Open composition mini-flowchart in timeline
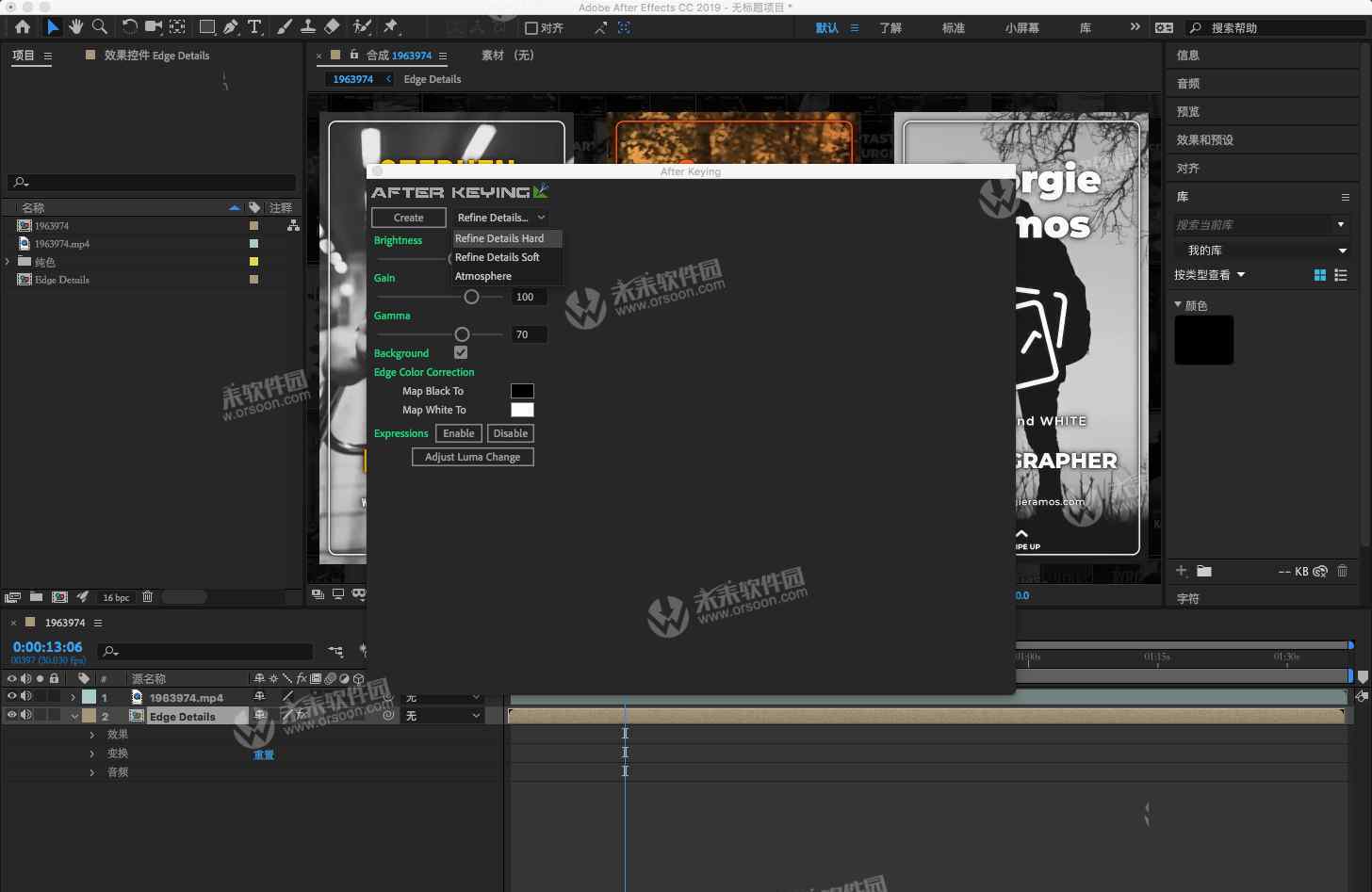 pos(335,651)
